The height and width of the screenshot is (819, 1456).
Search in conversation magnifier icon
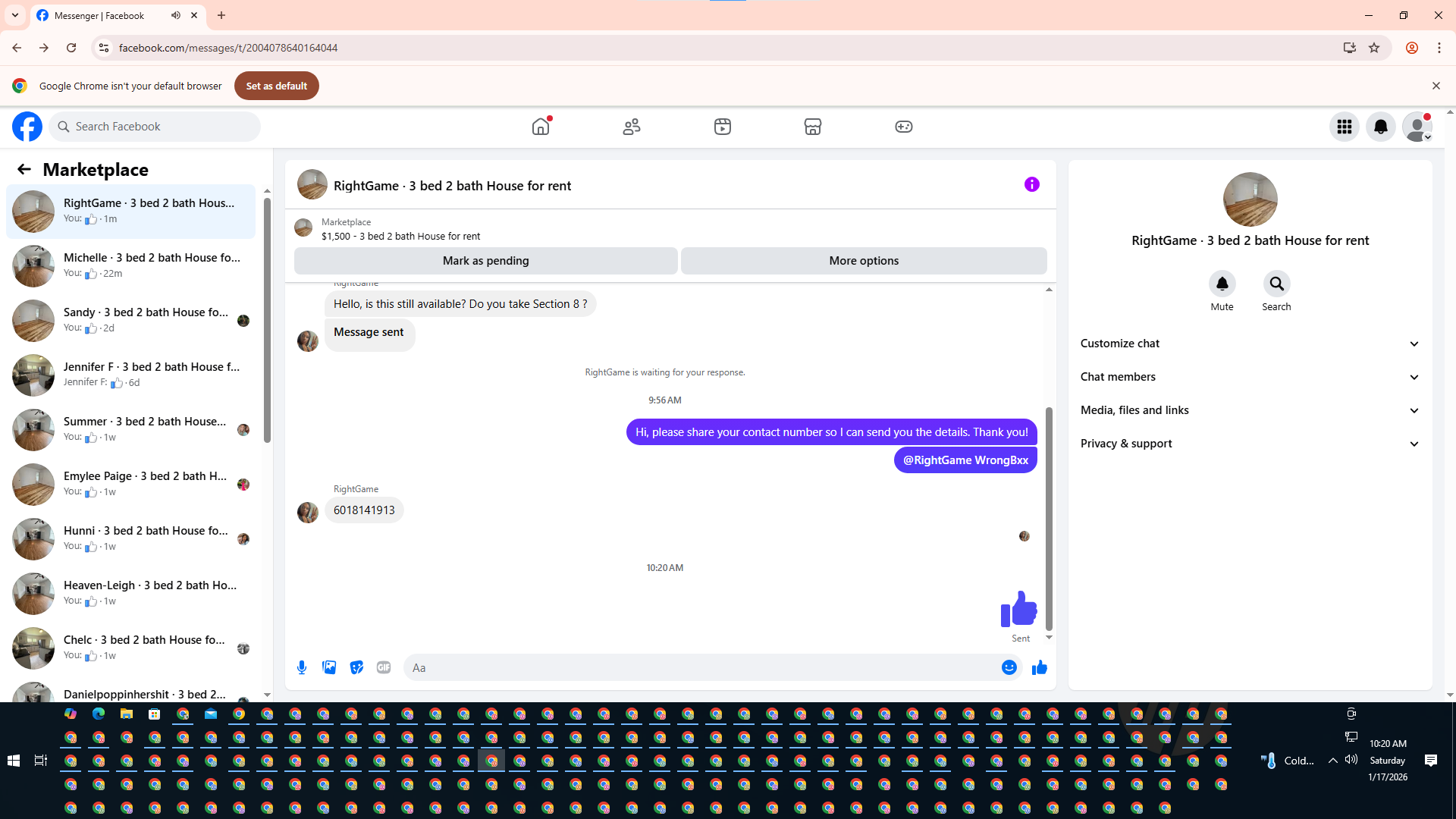1276,284
